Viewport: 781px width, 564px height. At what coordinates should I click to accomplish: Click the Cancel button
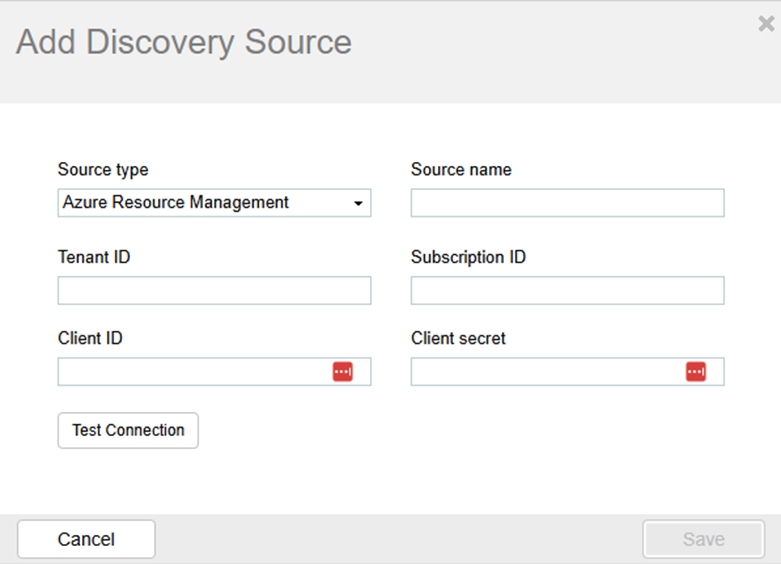pyautogui.click(x=86, y=539)
